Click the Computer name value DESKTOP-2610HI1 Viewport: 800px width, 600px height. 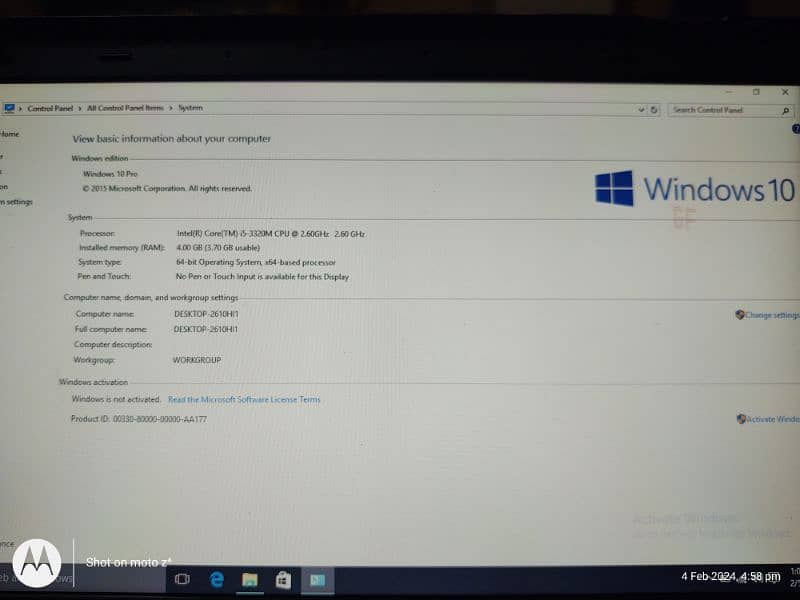coord(206,314)
